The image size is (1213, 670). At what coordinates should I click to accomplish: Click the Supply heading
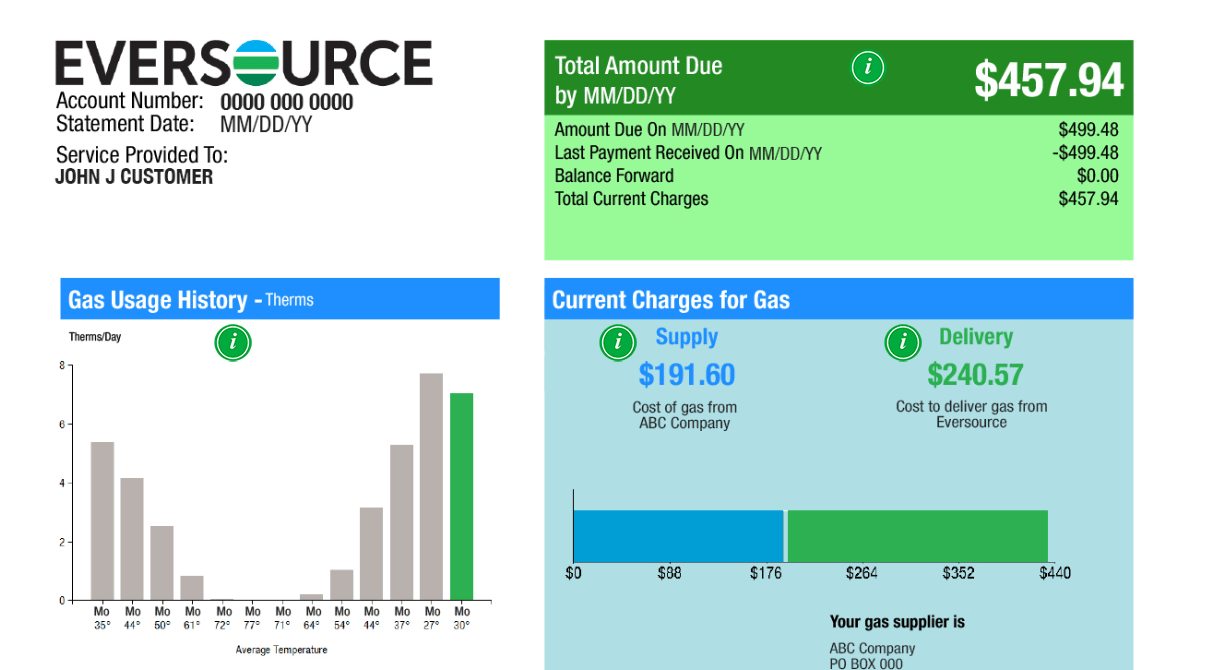click(687, 337)
